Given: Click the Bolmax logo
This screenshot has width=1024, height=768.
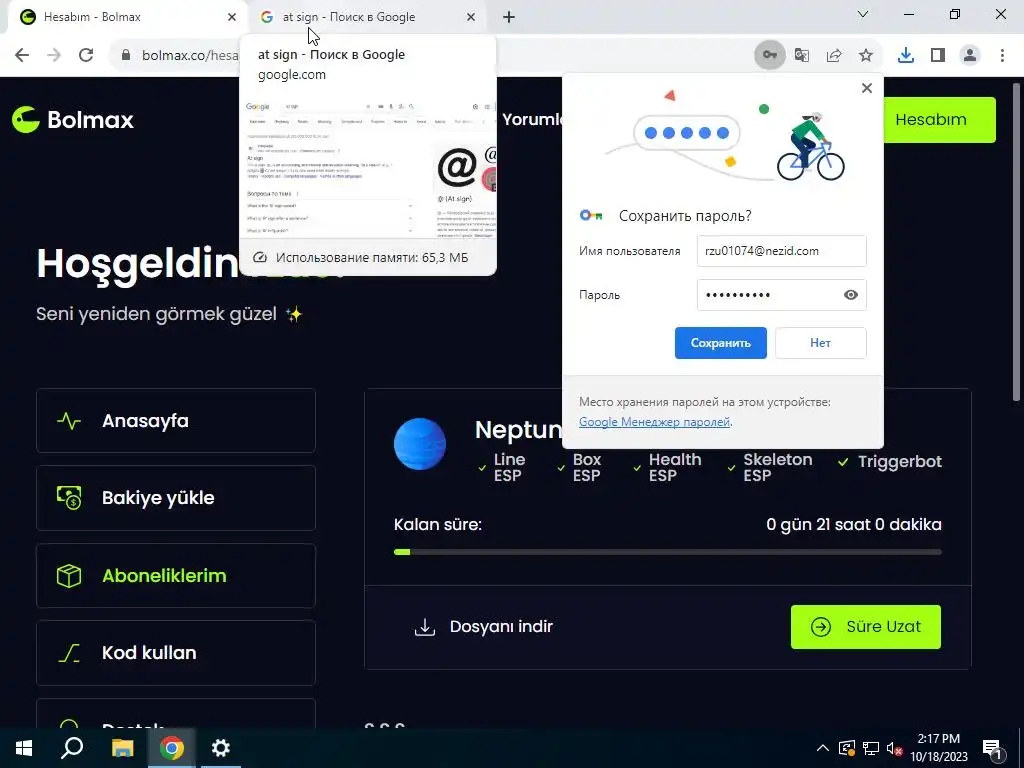Looking at the screenshot, I should tap(72, 120).
